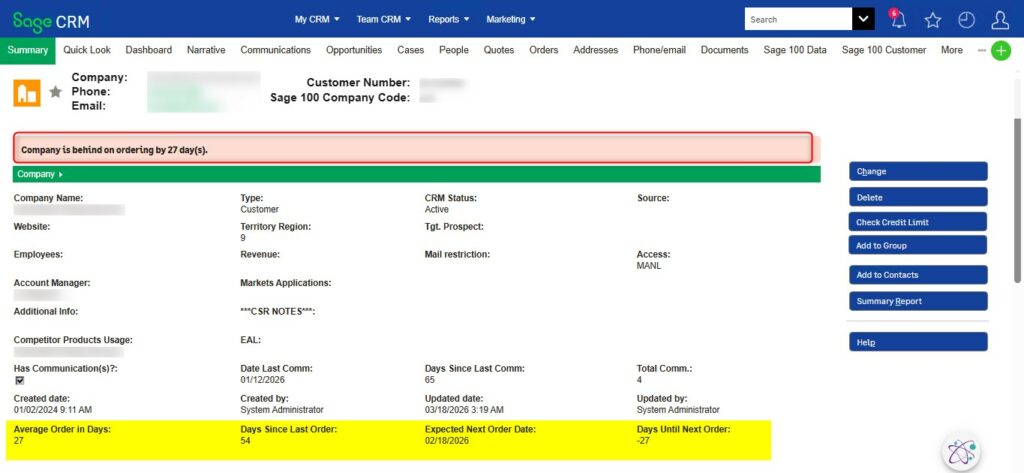
Task: Click the orange company building icon
Action: pos(27,92)
